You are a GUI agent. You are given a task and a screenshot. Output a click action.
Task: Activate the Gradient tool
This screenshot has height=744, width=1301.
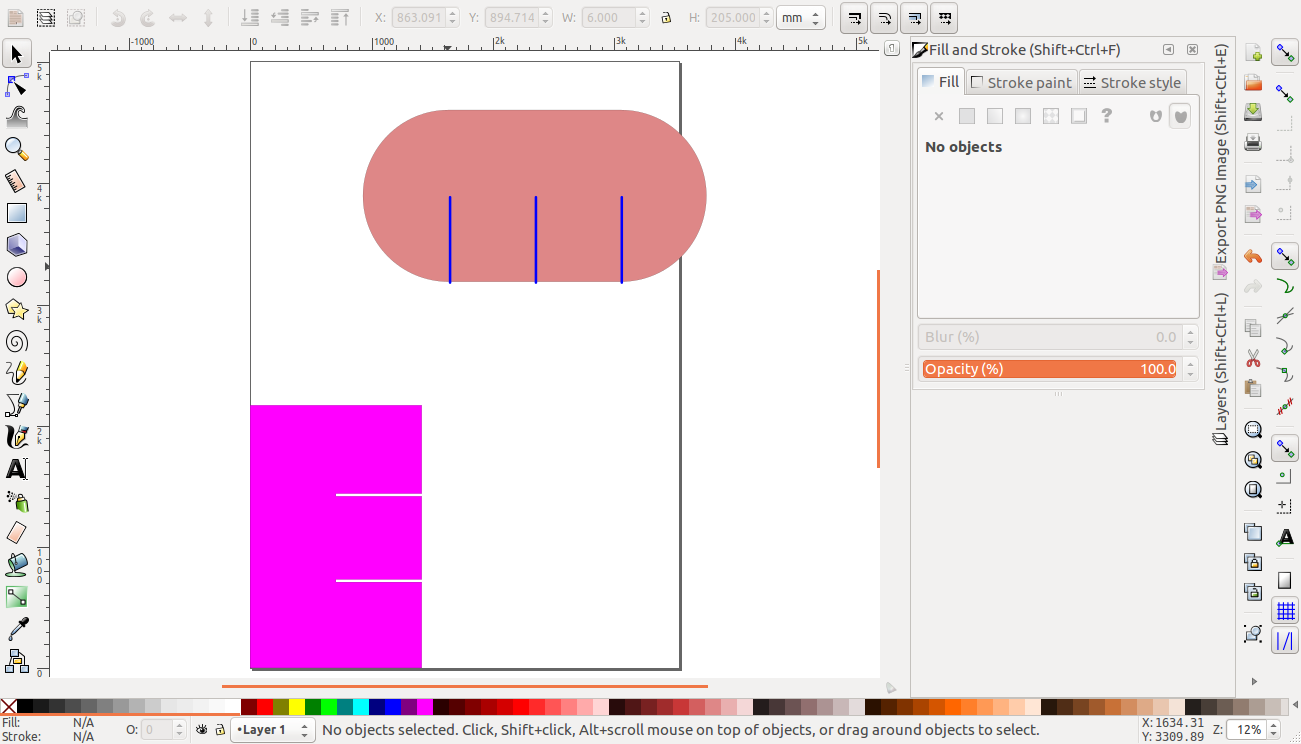point(17,597)
